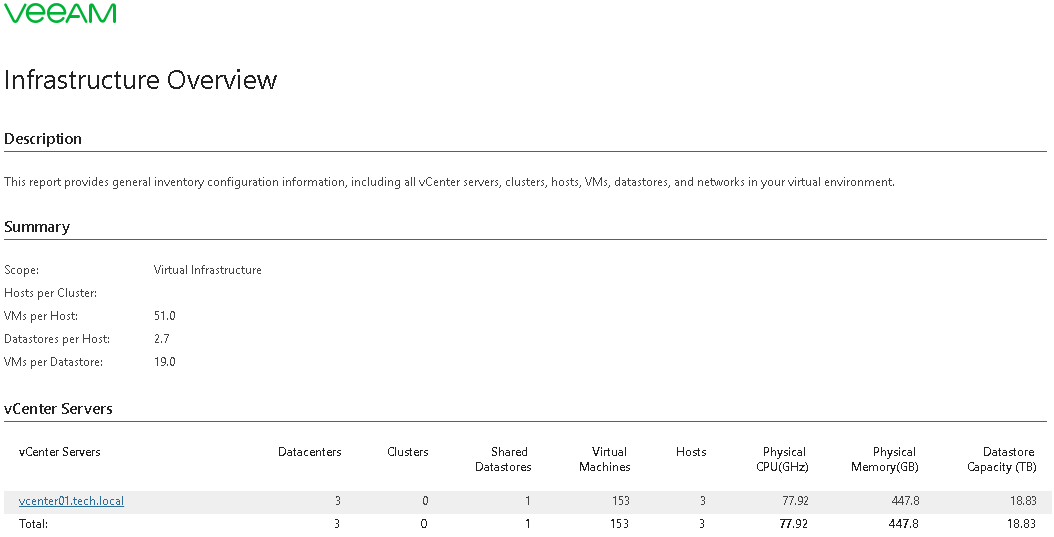The height and width of the screenshot is (537, 1054).
Task: Select 77.92 in the vcenter01.tech.local row
Action: (795, 501)
